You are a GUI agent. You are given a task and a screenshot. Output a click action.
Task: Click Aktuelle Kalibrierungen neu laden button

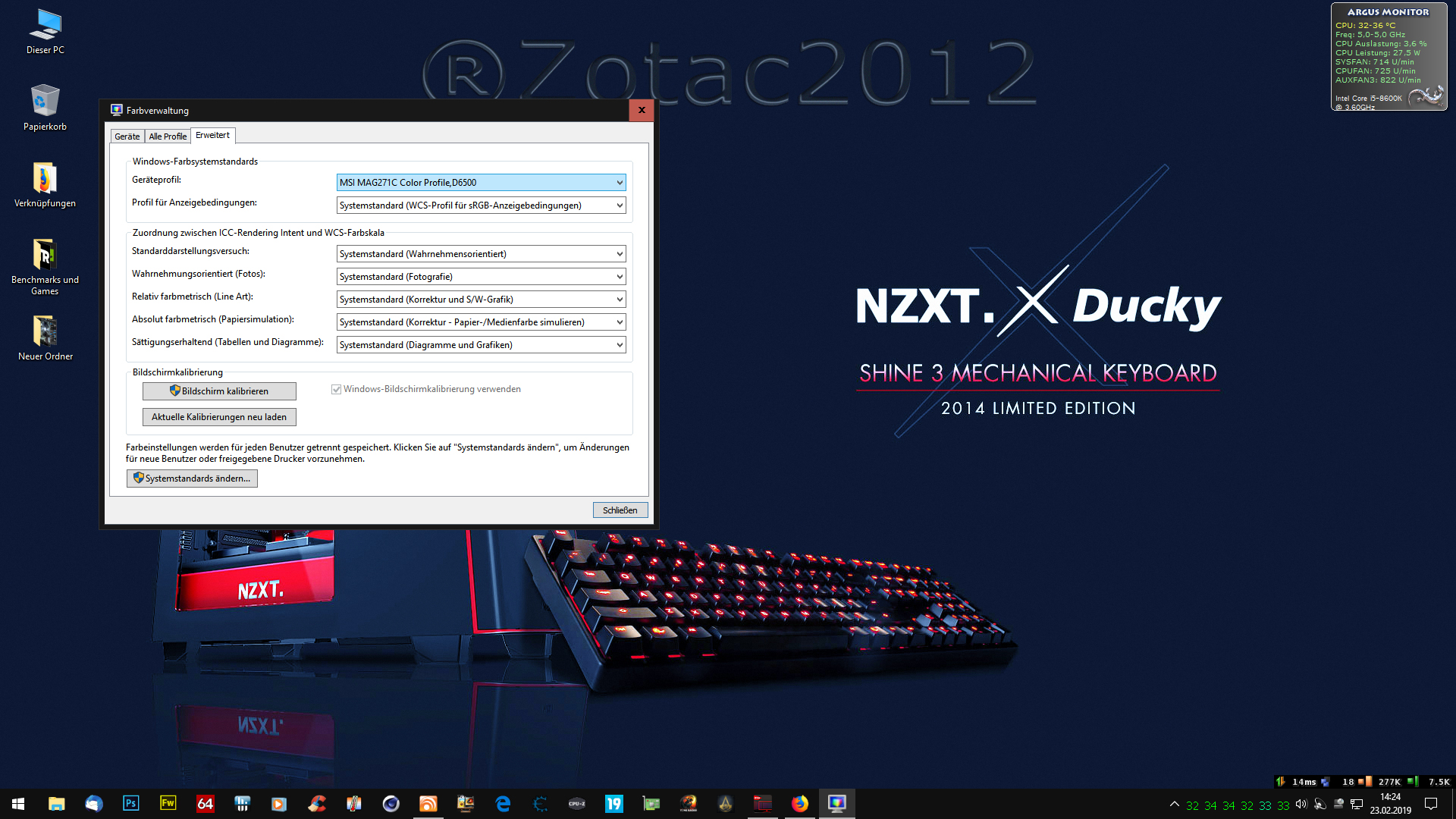219,417
